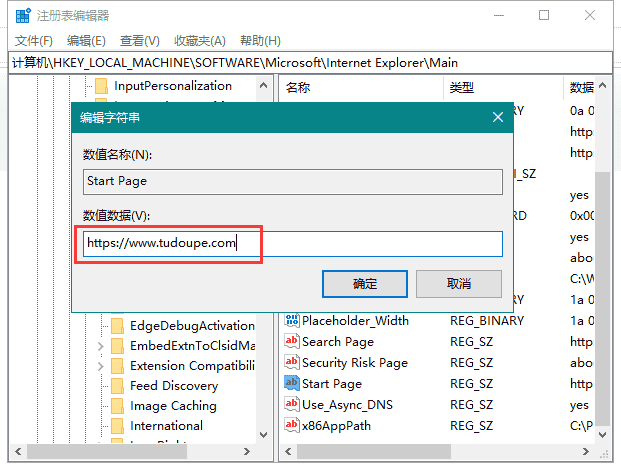Click the tree pane scroll down arrow
Image resolution: width=621 pixels, height=470 pixels.
[263, 435]
